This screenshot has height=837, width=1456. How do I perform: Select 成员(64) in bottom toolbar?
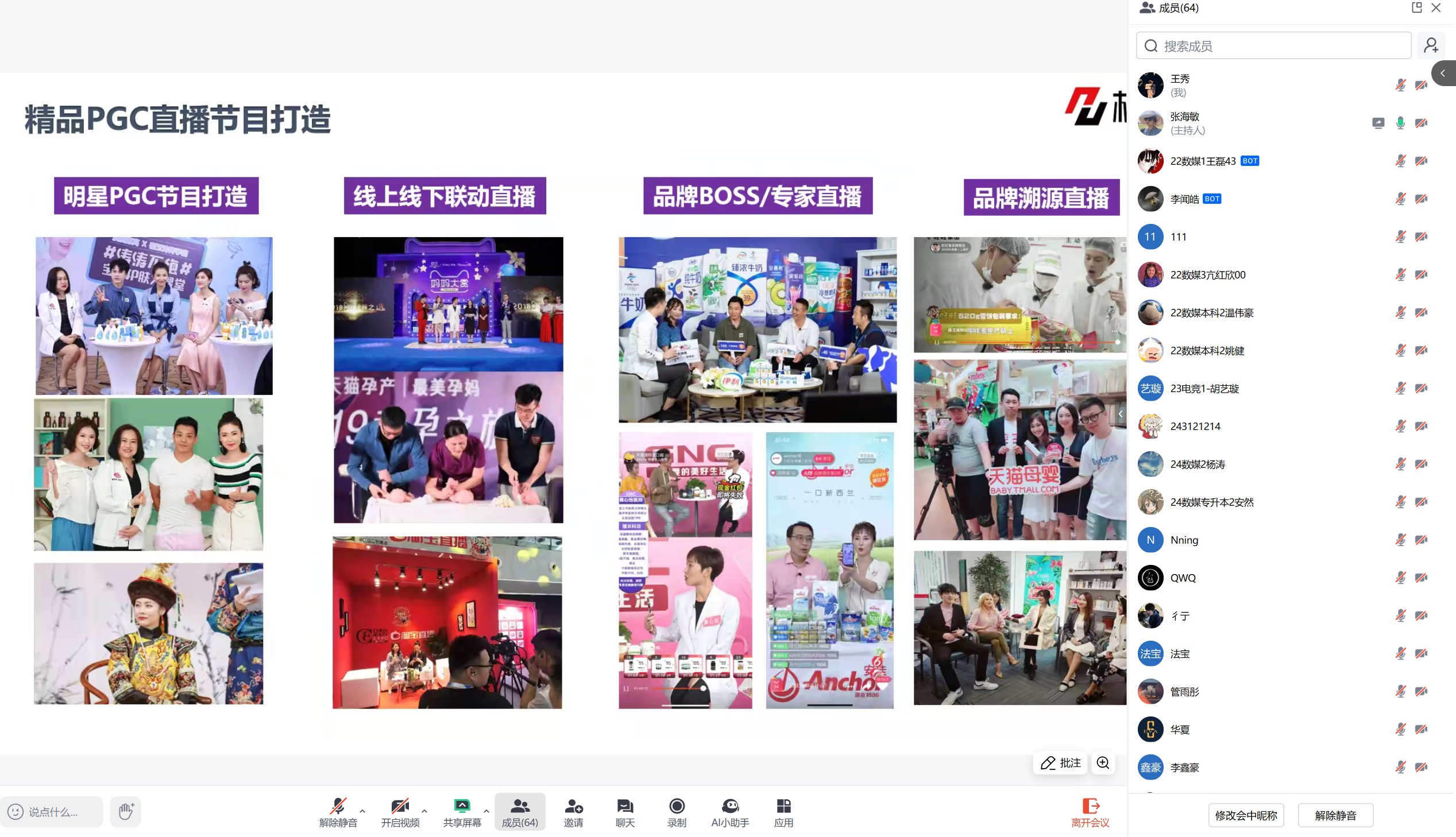519,812
